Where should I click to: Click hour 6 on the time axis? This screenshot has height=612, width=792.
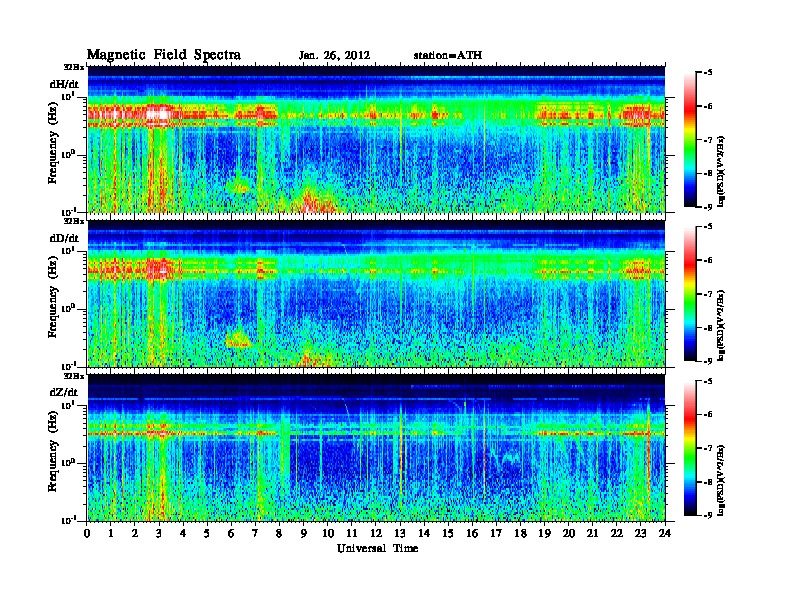pyautogui.click(x=231, y=534)
